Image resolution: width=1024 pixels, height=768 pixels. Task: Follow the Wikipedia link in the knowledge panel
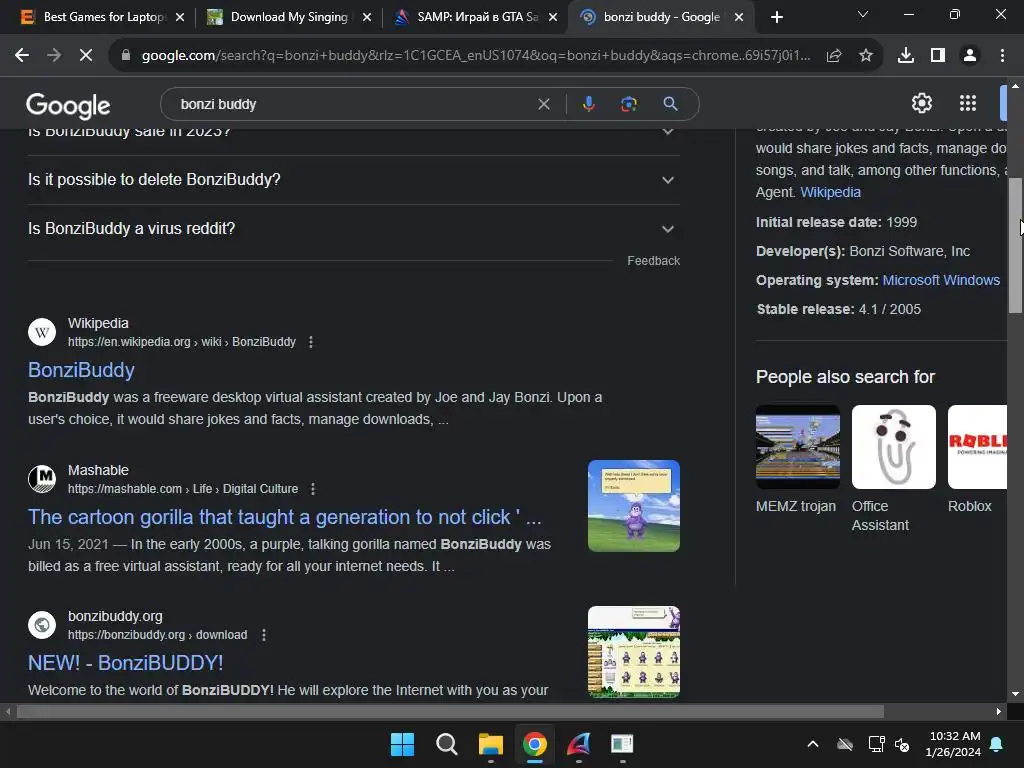[830, 192]
